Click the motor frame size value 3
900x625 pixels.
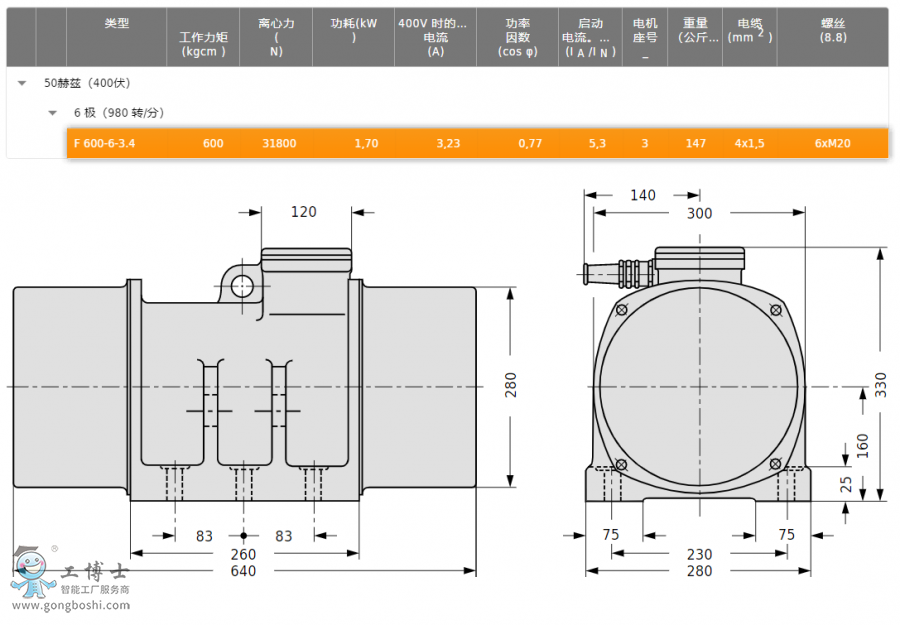pos(645,143)
